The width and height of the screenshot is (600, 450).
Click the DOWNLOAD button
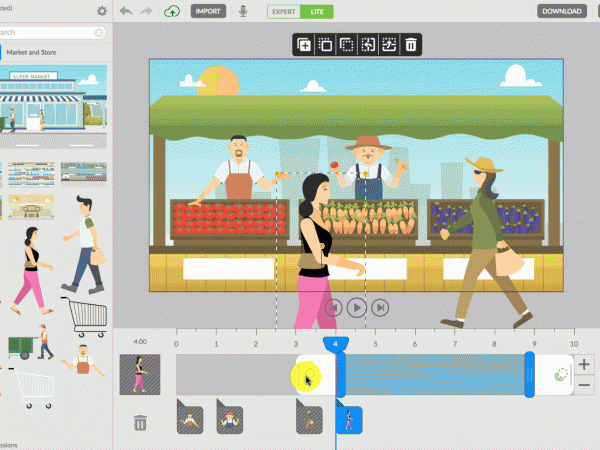pos(561,11)
